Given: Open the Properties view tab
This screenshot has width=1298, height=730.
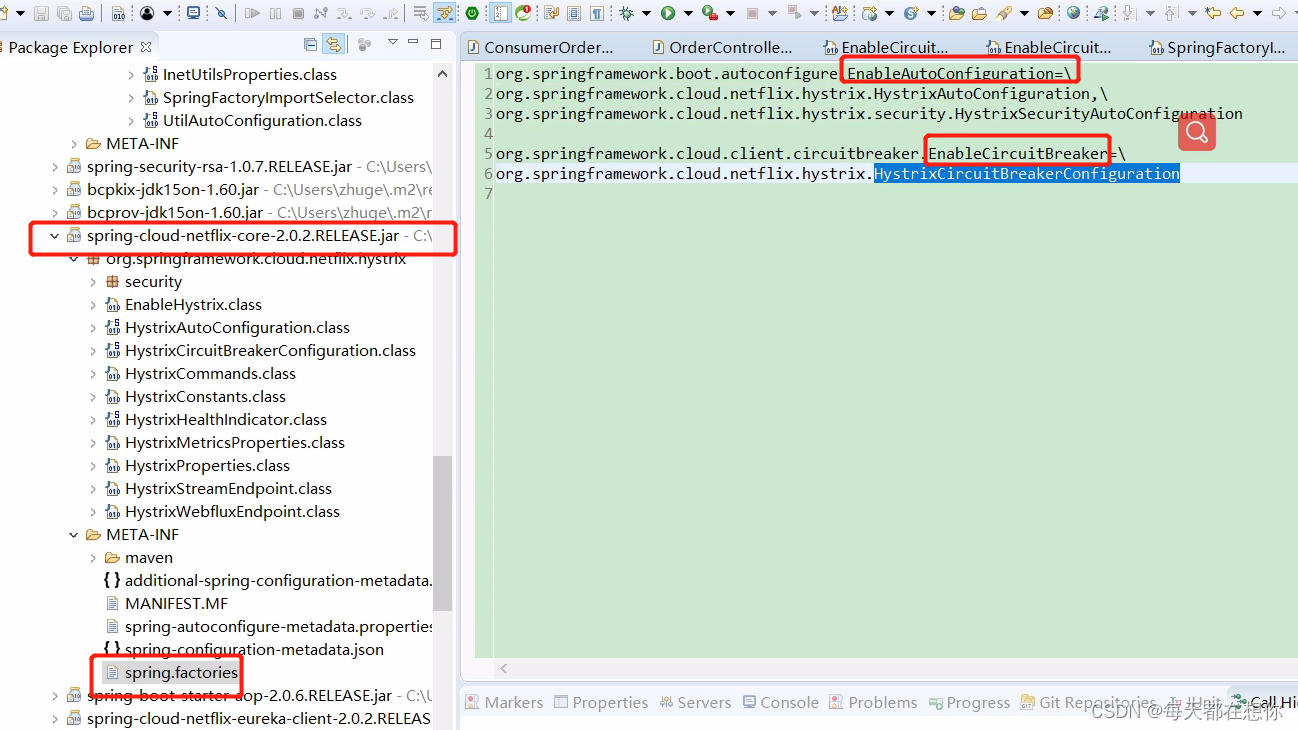Looking at the screenshot, I should pyautogui.click(x=600, y=702).
